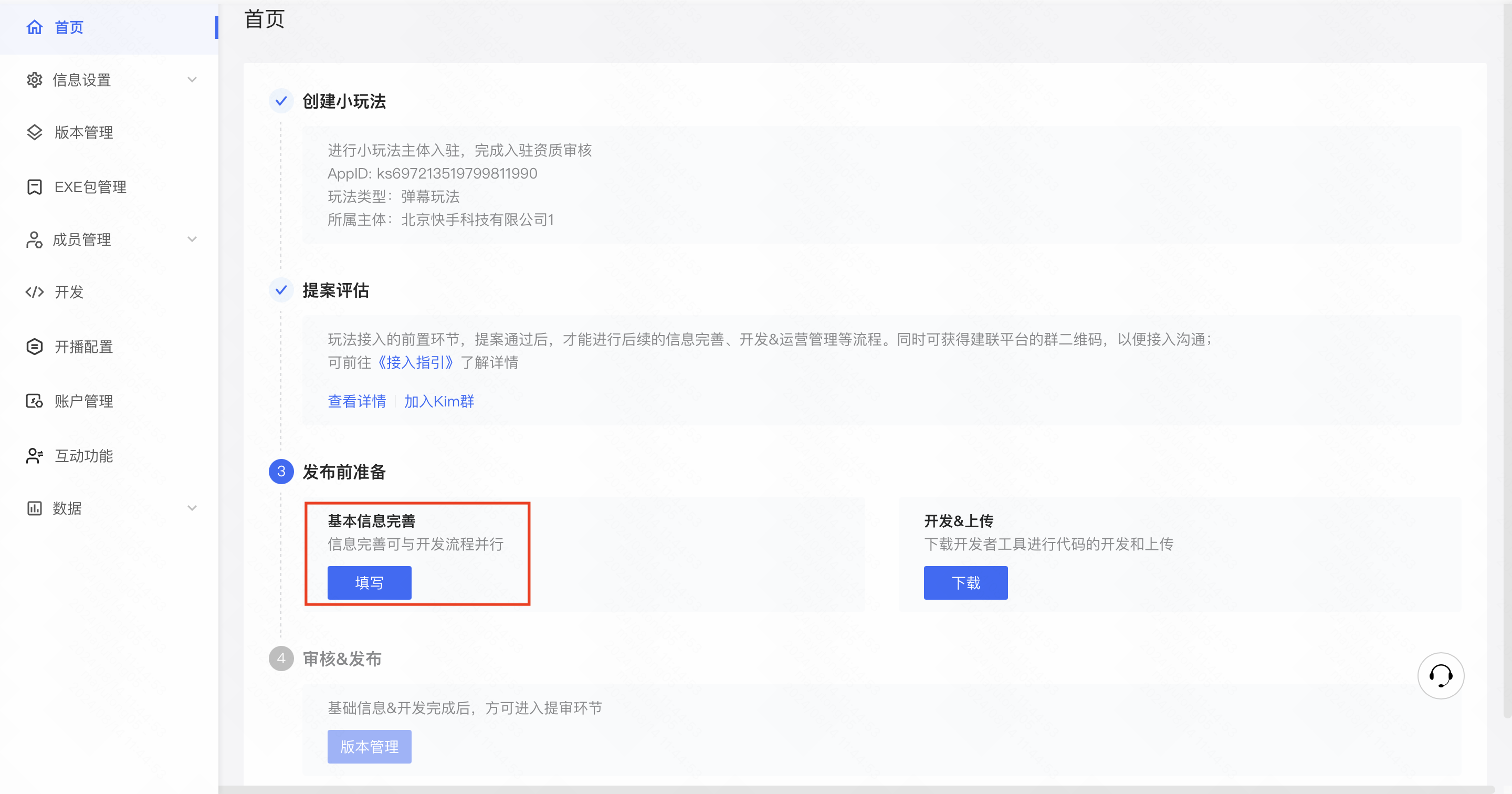Click the 信息设置 gear icon
Viewport: 1512px width, 794px height.
click(x=35, y=80)
